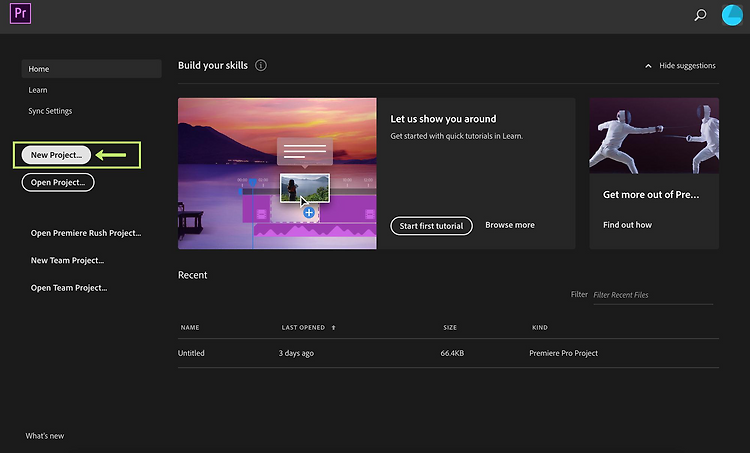Click the Premiere Pro logo icon
750x453 pixels.
[21, 13]
